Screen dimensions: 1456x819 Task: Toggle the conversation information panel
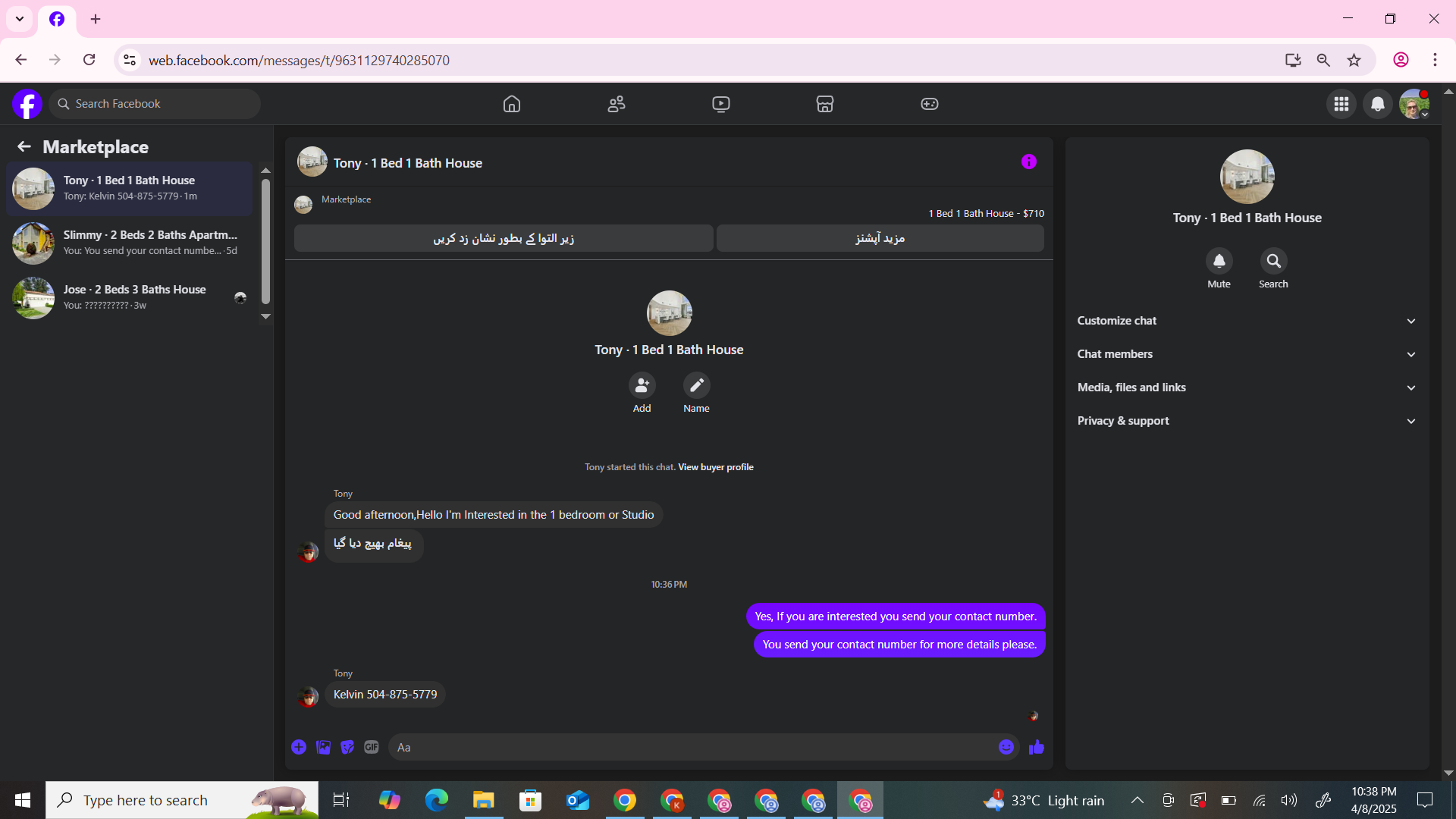1029,162
